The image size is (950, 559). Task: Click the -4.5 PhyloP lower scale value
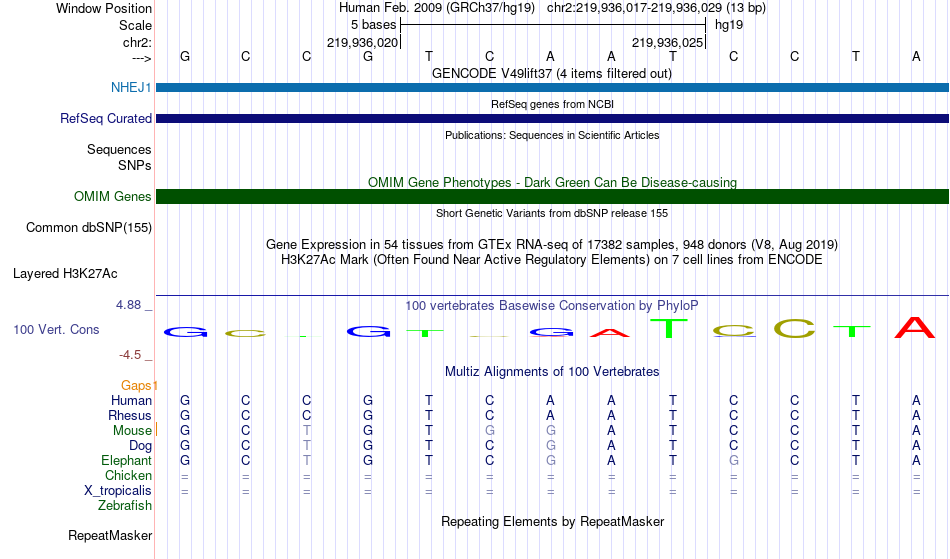[x=130, y=354]
